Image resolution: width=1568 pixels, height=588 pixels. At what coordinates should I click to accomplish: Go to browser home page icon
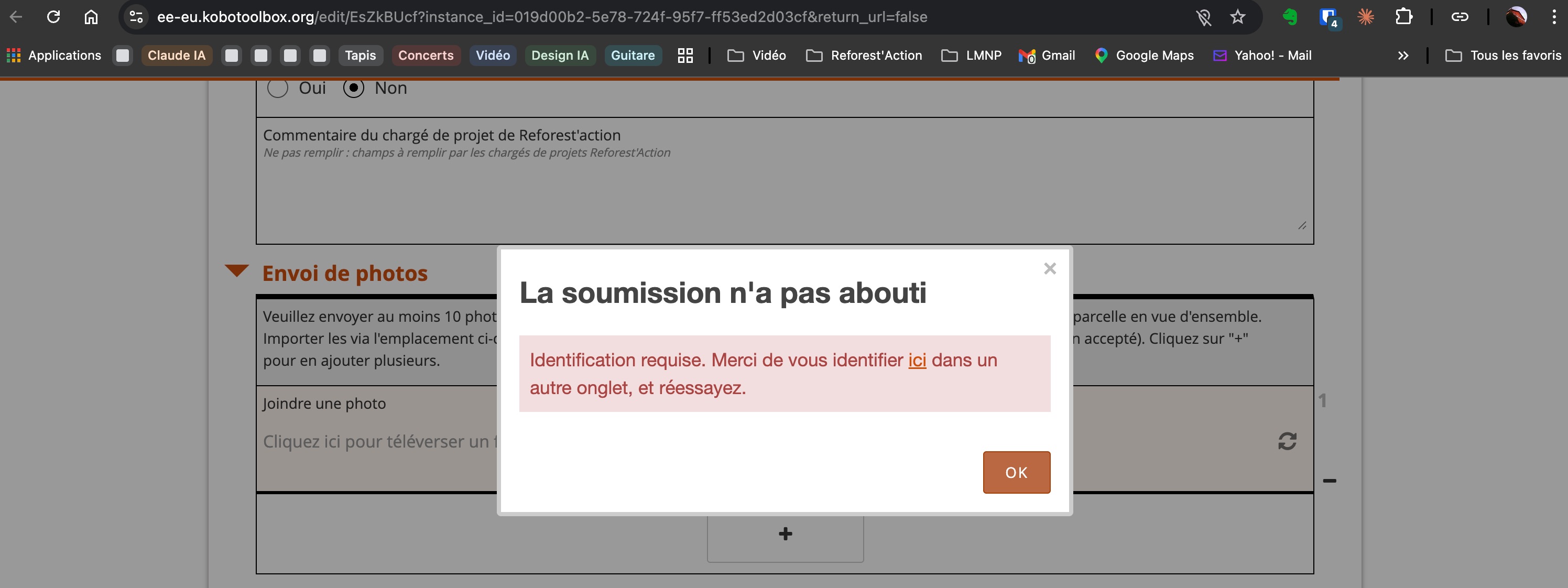91,16
